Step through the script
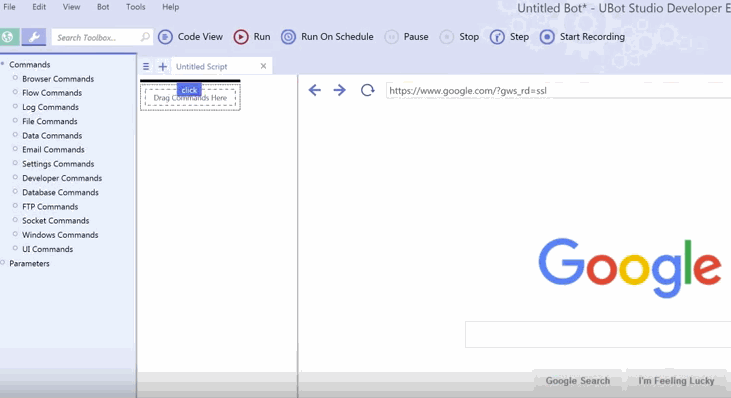Screen dimensions: 731x398 click(x=509, y=37)
